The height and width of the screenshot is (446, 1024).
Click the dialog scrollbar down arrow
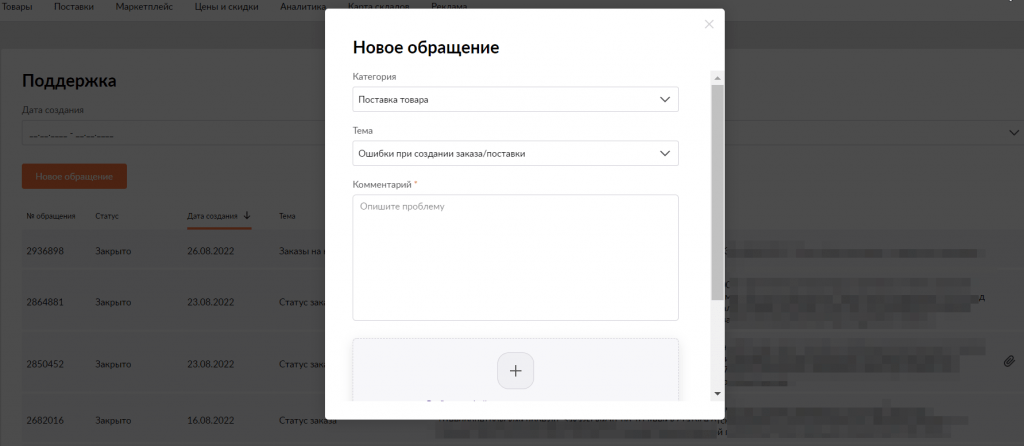click(717, 393)
